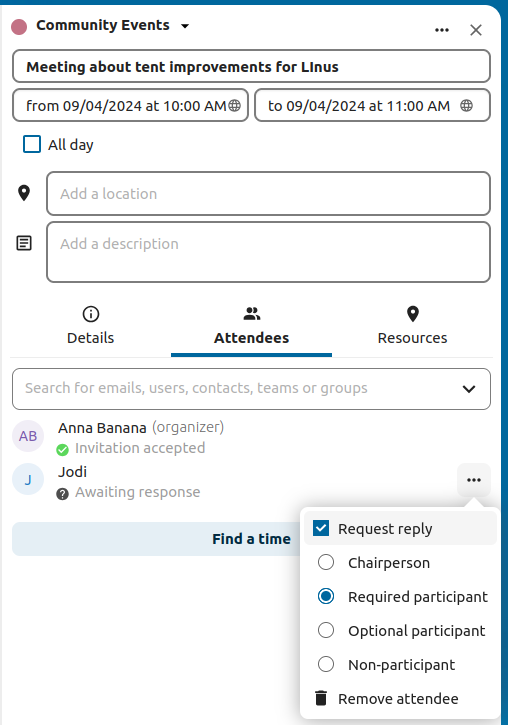Click the pink Community Events calendar color dot

[x=19, y=26]
